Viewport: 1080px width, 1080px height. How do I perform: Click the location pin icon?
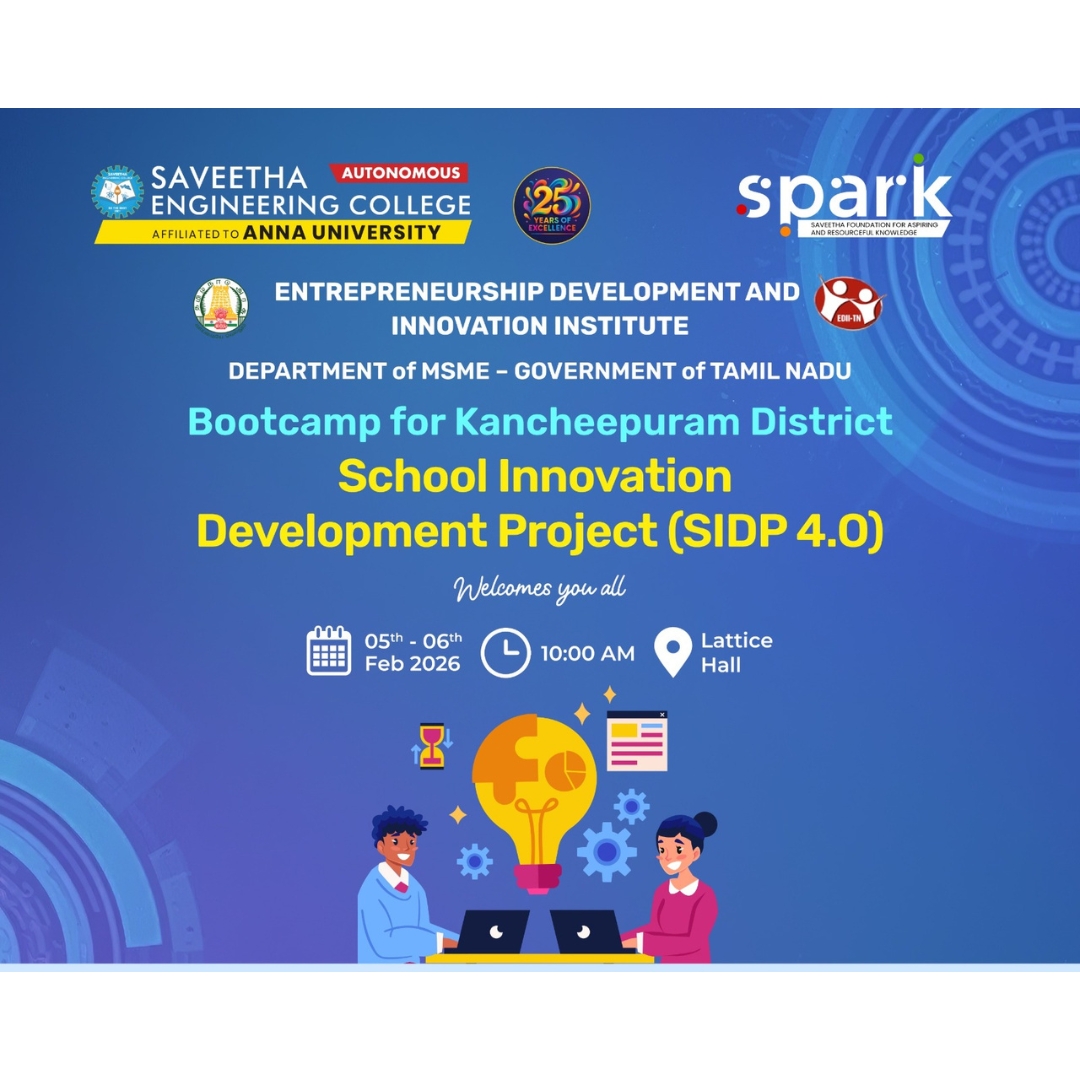click(x=672, y=652)
